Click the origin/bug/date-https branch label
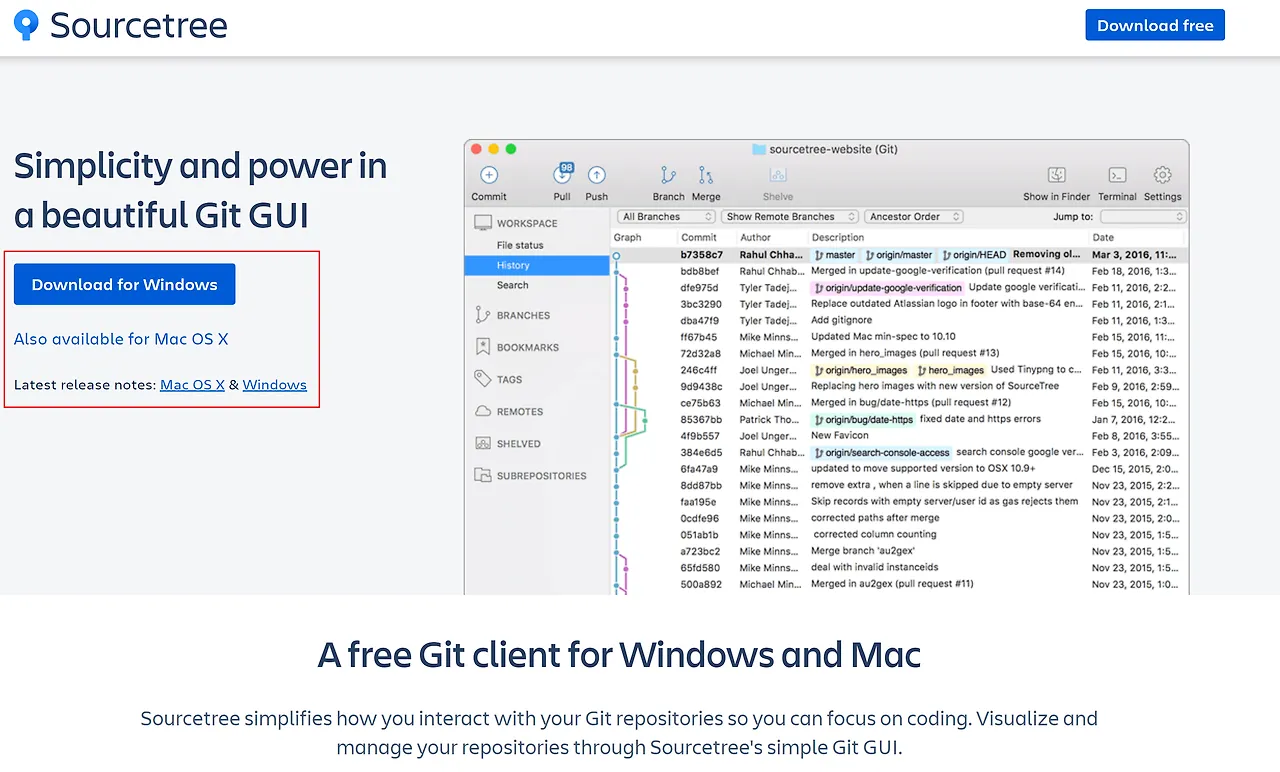The height and width of the screenshot is (772, 1280). tap(863, 419)
